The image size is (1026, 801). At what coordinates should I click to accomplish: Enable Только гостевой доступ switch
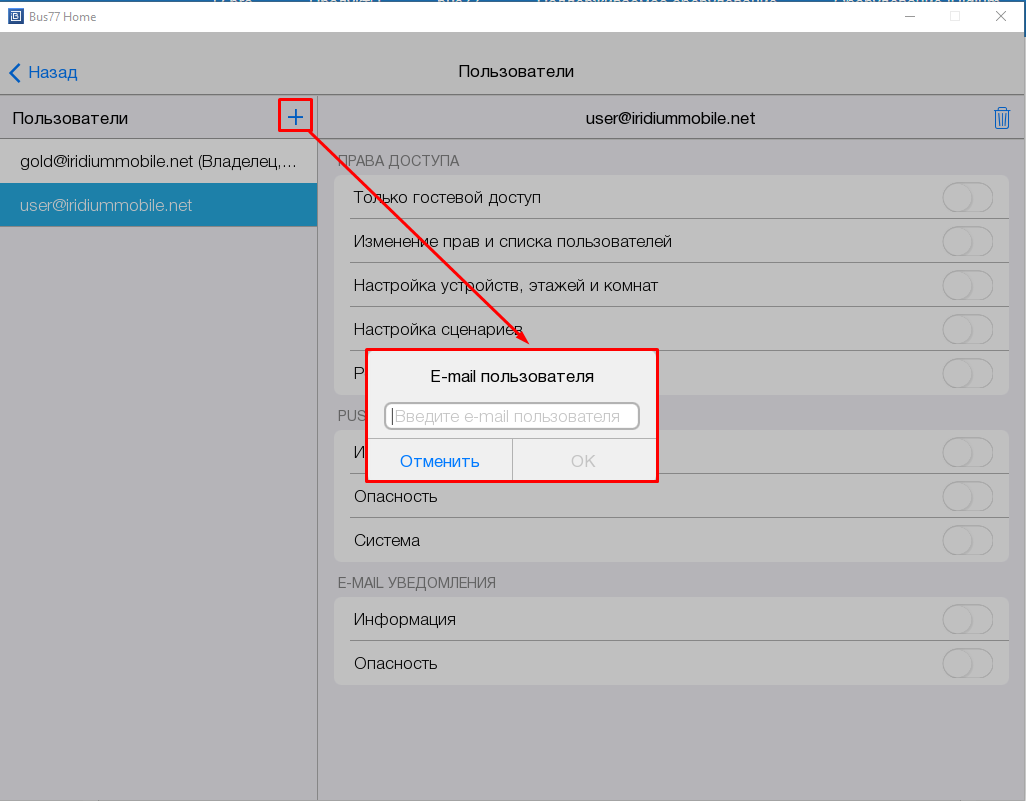pyautogui.click(x=967, y=198)
